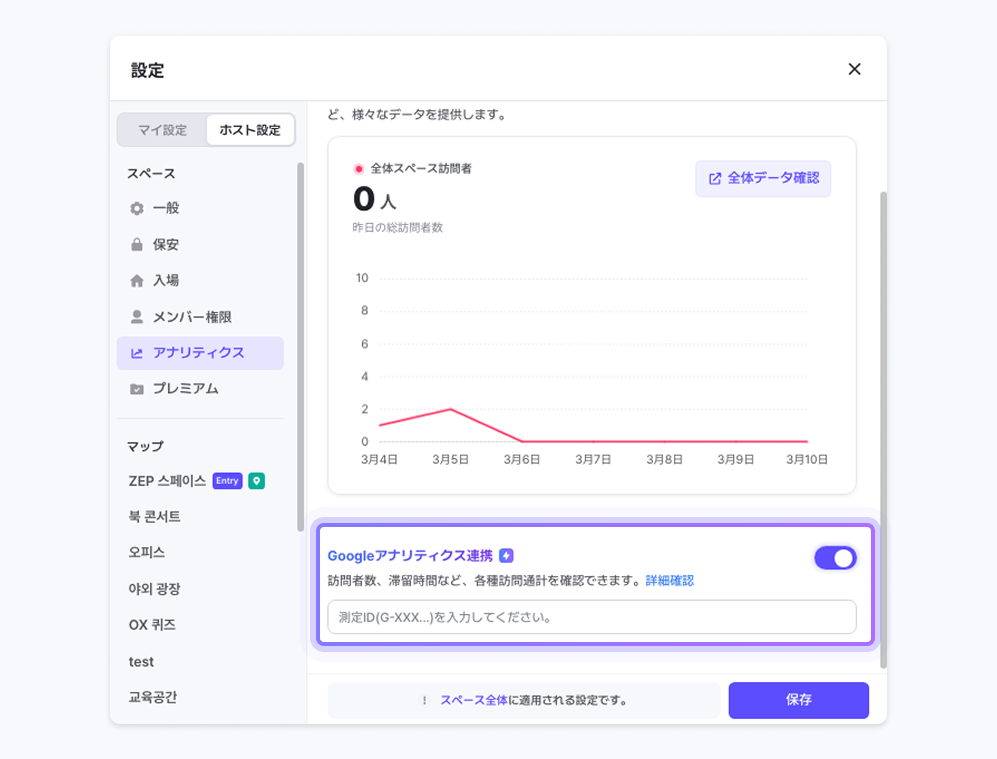Select the アナリティクス menu item

[x=200, y=353]
